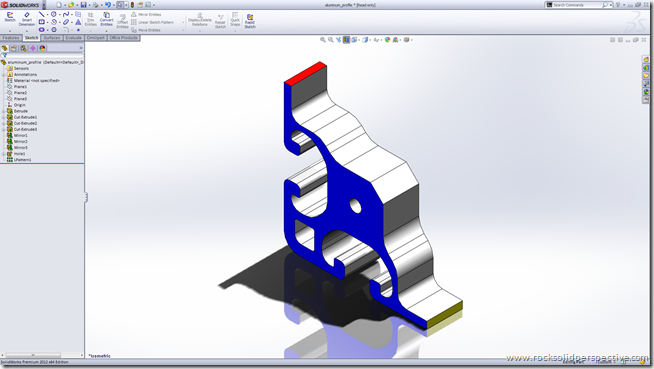Click the Sketch tool button

point(10,18)
